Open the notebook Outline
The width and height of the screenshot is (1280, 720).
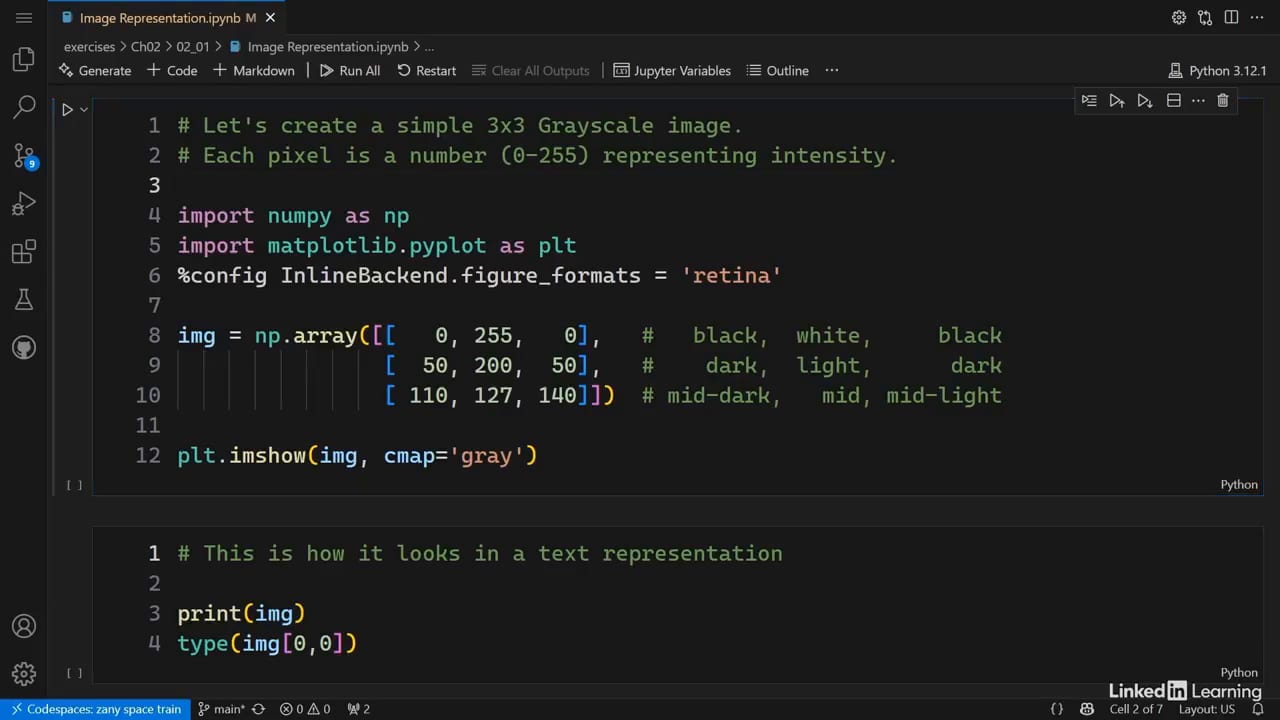click(x=777, y=71)
